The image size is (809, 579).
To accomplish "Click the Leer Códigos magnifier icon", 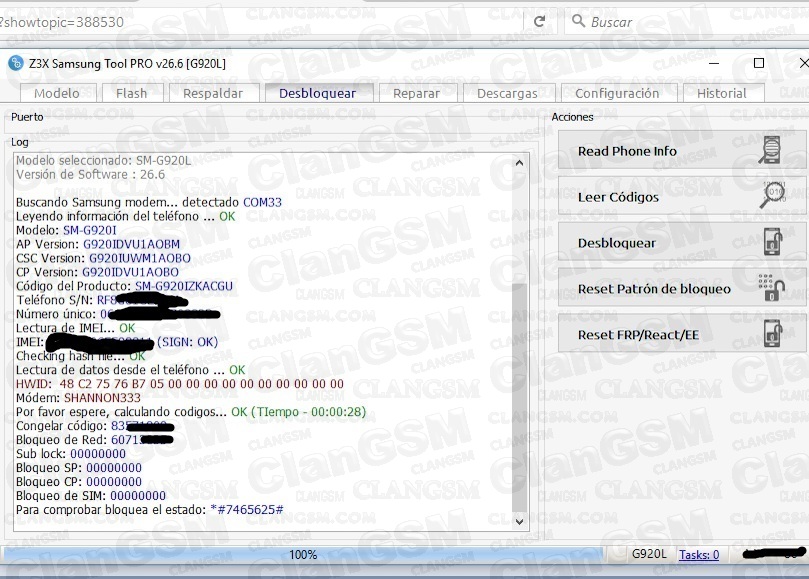I will [772, 195].
